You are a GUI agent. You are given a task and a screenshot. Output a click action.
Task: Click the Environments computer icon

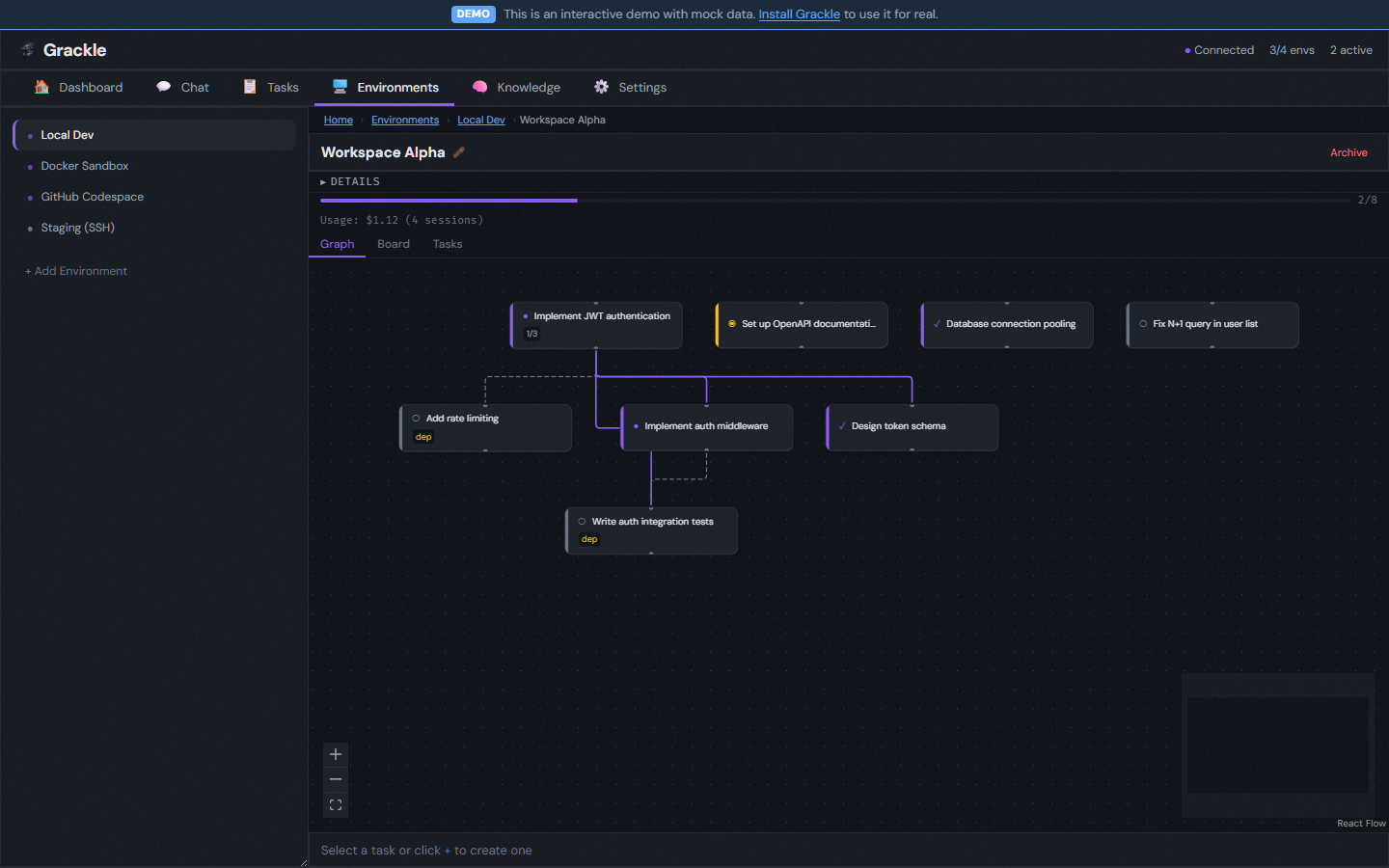[340, 87]
